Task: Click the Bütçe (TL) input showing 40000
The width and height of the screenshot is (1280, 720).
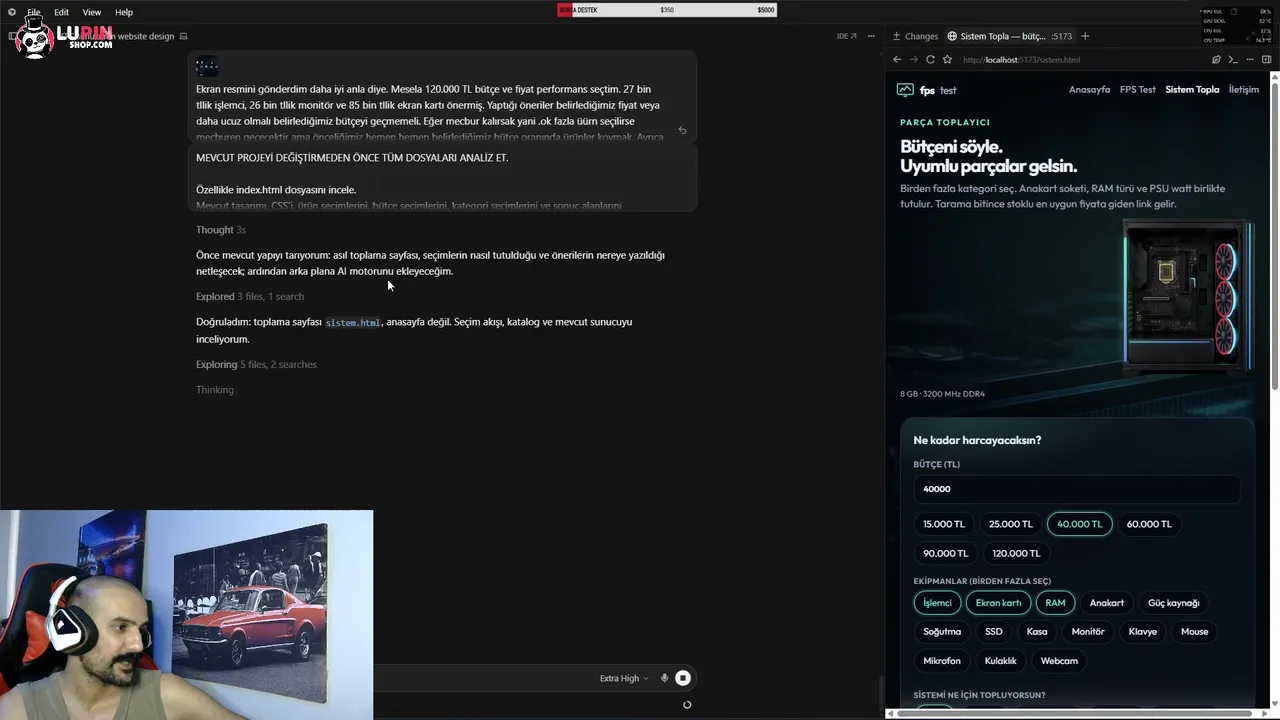Action: 1077,489
